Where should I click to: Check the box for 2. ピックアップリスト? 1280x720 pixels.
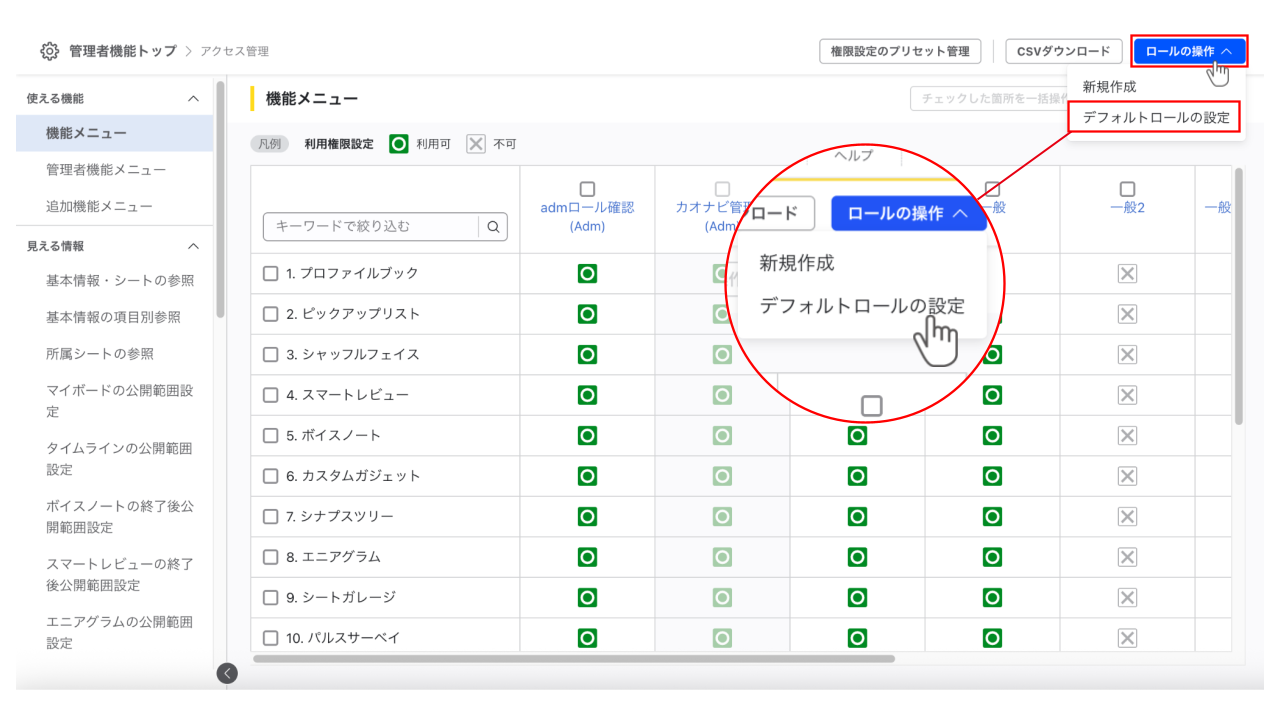(x=270, y=314)
